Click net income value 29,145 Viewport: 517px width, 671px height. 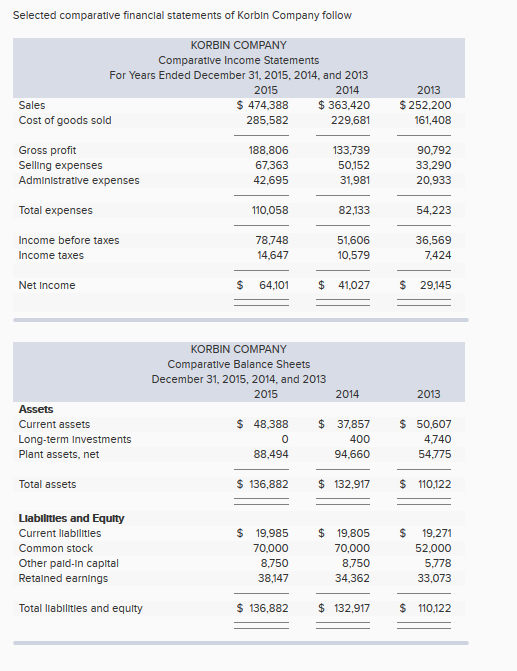436,285
